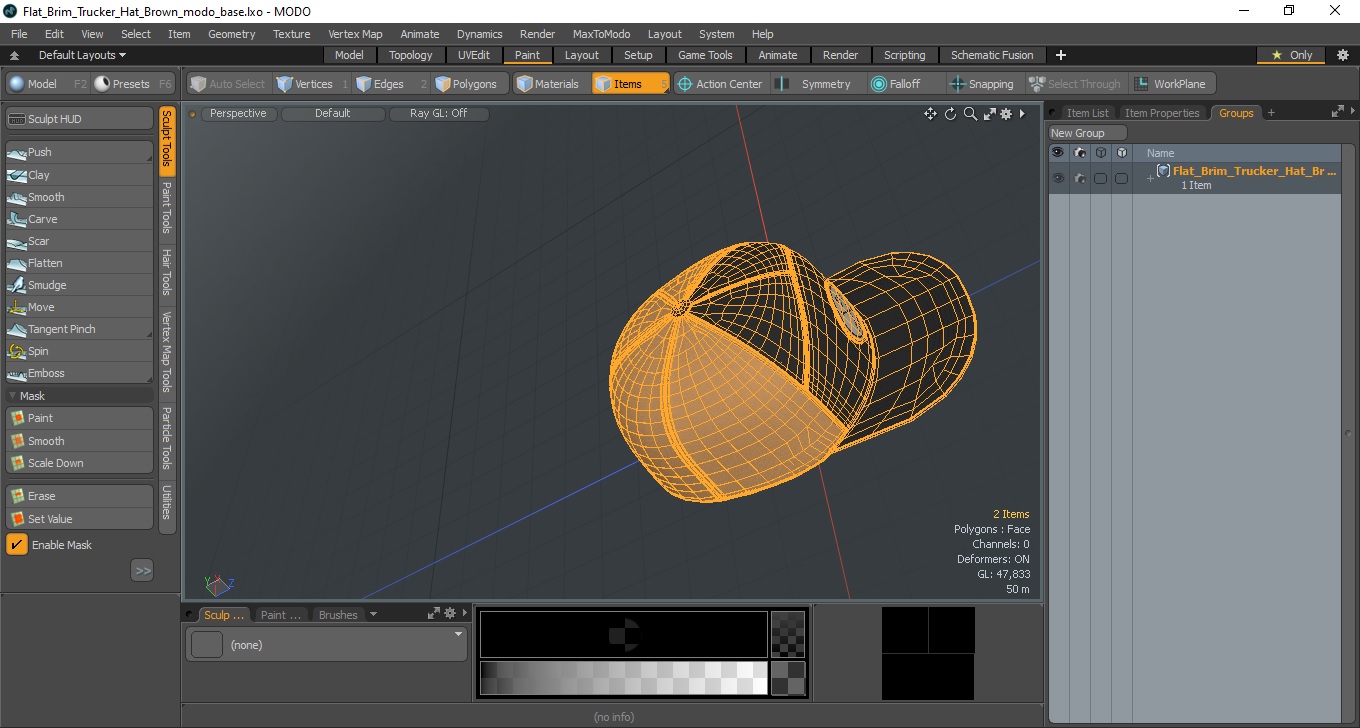Toggle WorkPlane on the toolbar
Screen dimensions: 1360x728
pos(1172,84)
